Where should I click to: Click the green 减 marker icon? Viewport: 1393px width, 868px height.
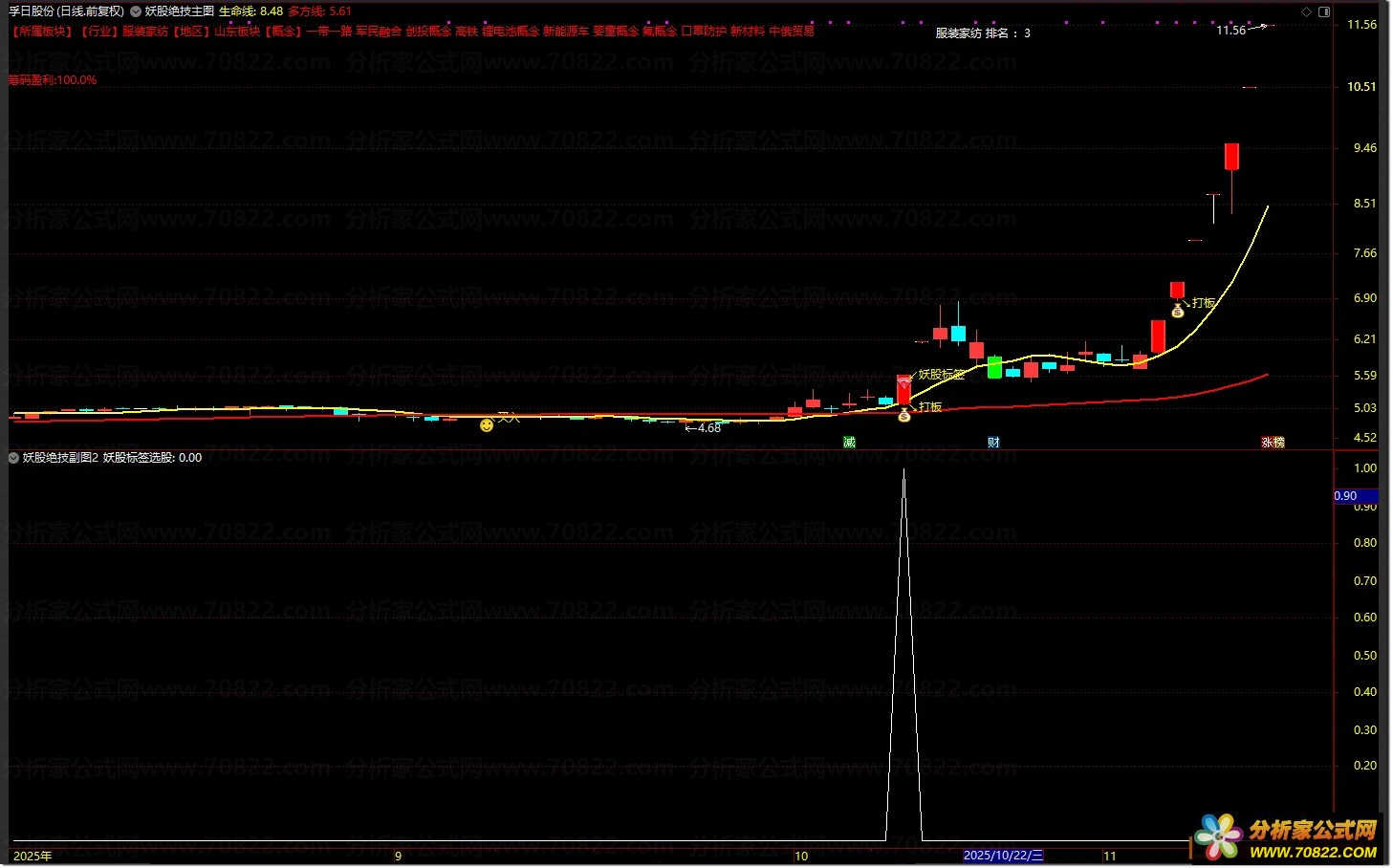point(849,442)
